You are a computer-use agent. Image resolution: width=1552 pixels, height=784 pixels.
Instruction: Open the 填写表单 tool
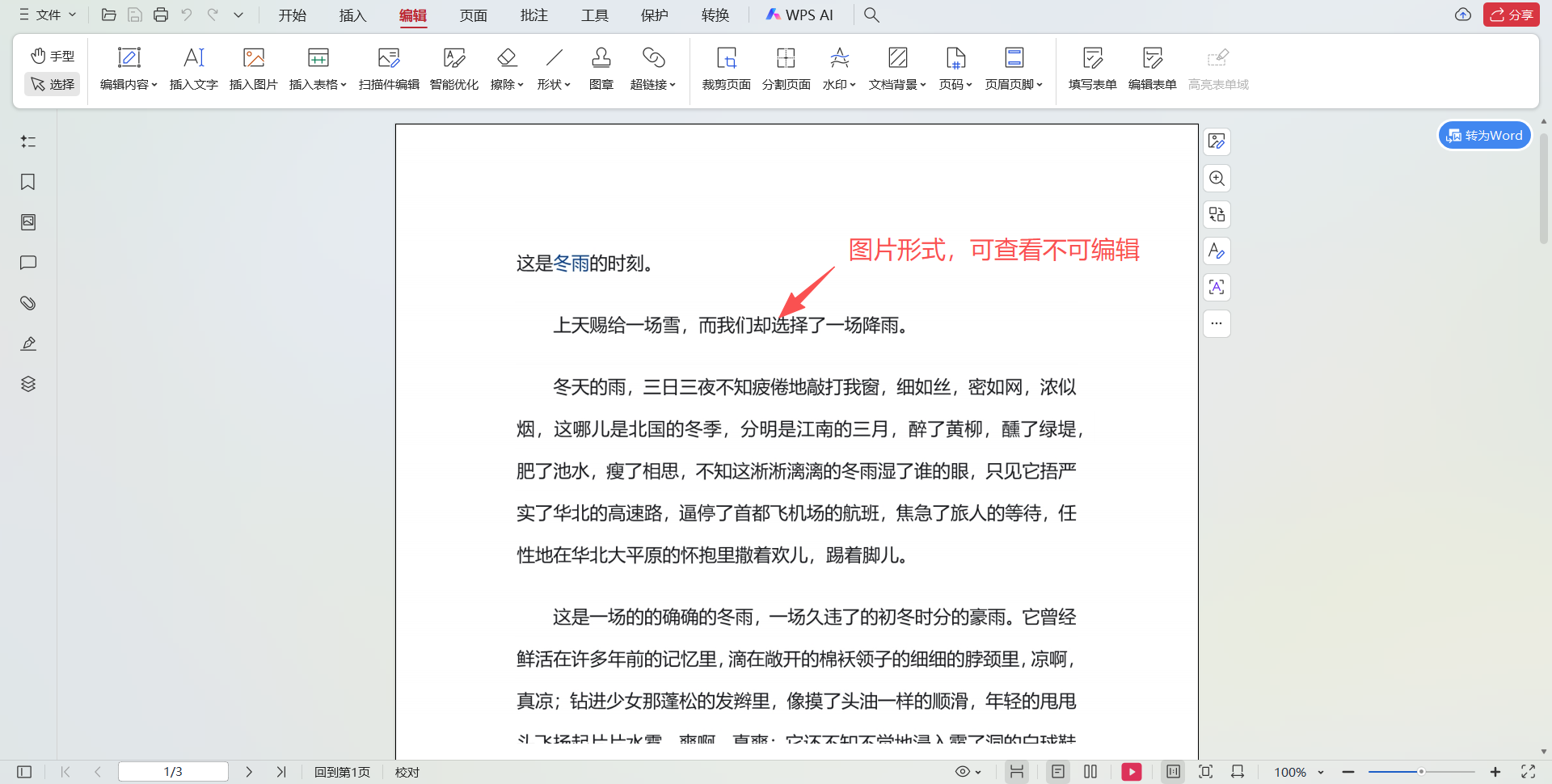click(x=1092, y=68)
